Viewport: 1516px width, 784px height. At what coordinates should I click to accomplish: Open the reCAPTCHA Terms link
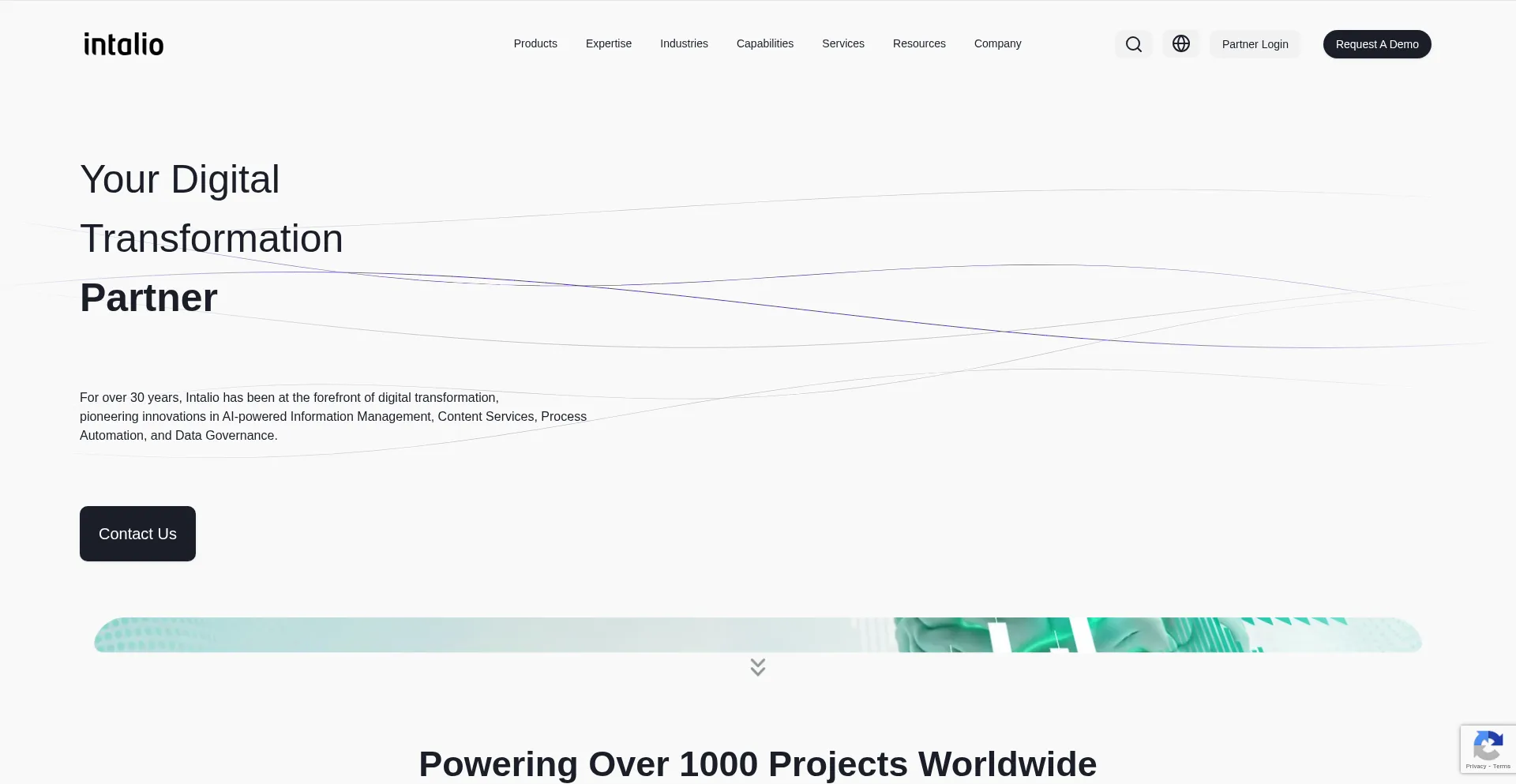1502,767
